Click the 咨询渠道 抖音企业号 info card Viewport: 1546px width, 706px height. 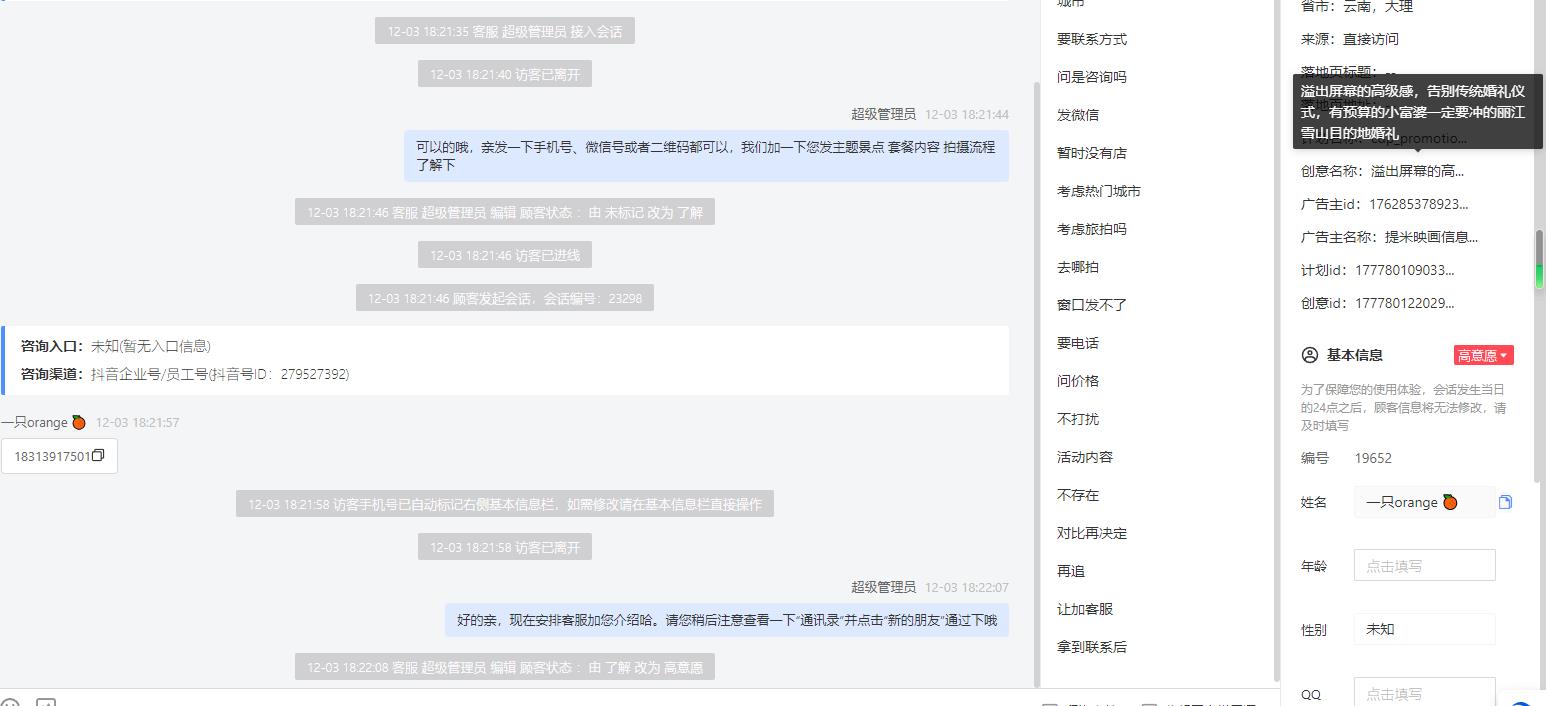(505, 360)
